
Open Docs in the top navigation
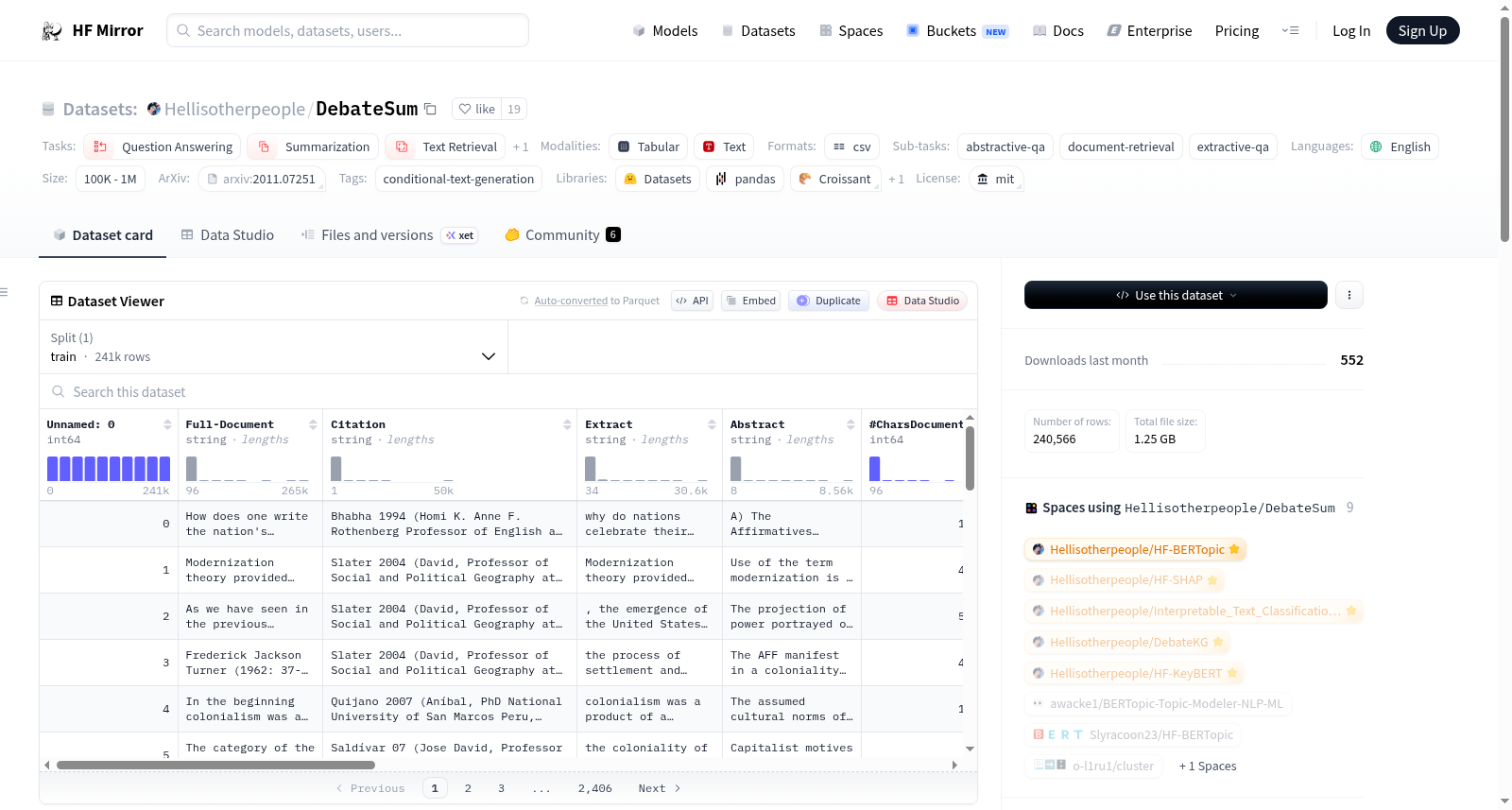(1058, 31)
